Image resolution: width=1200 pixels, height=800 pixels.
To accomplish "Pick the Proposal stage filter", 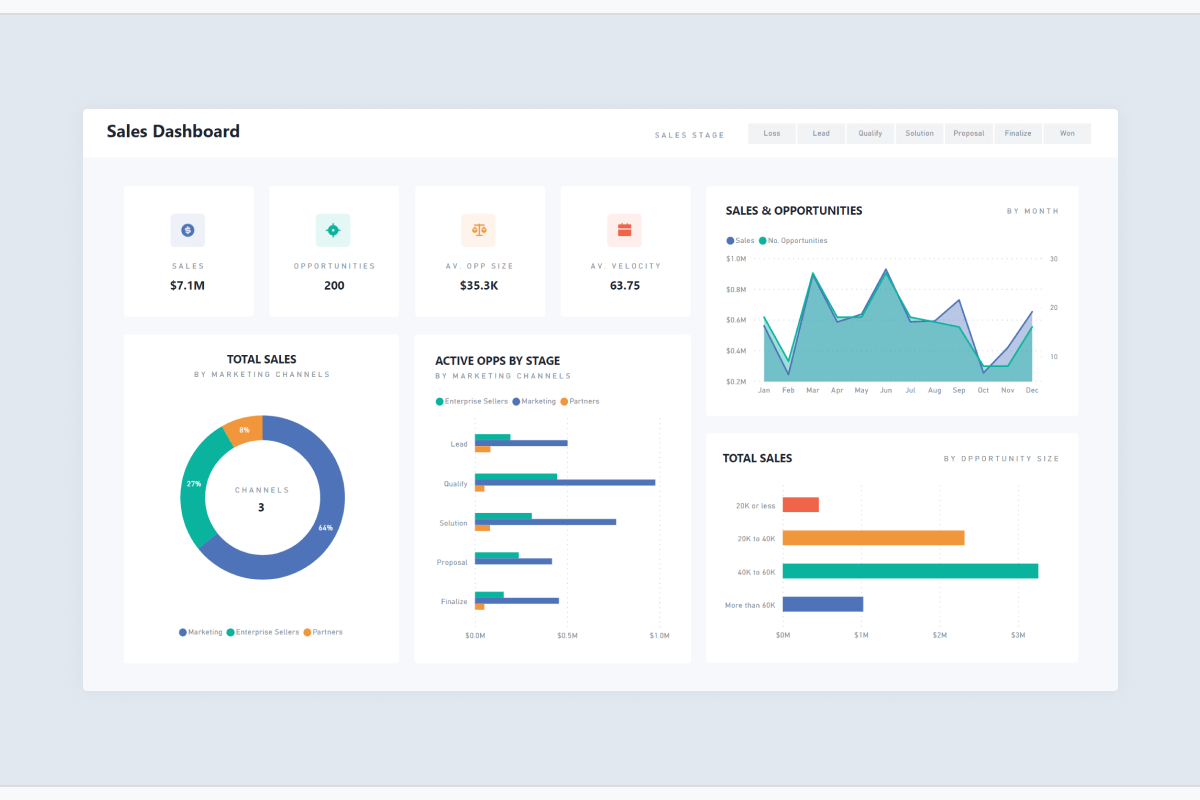I will [969, 134].
